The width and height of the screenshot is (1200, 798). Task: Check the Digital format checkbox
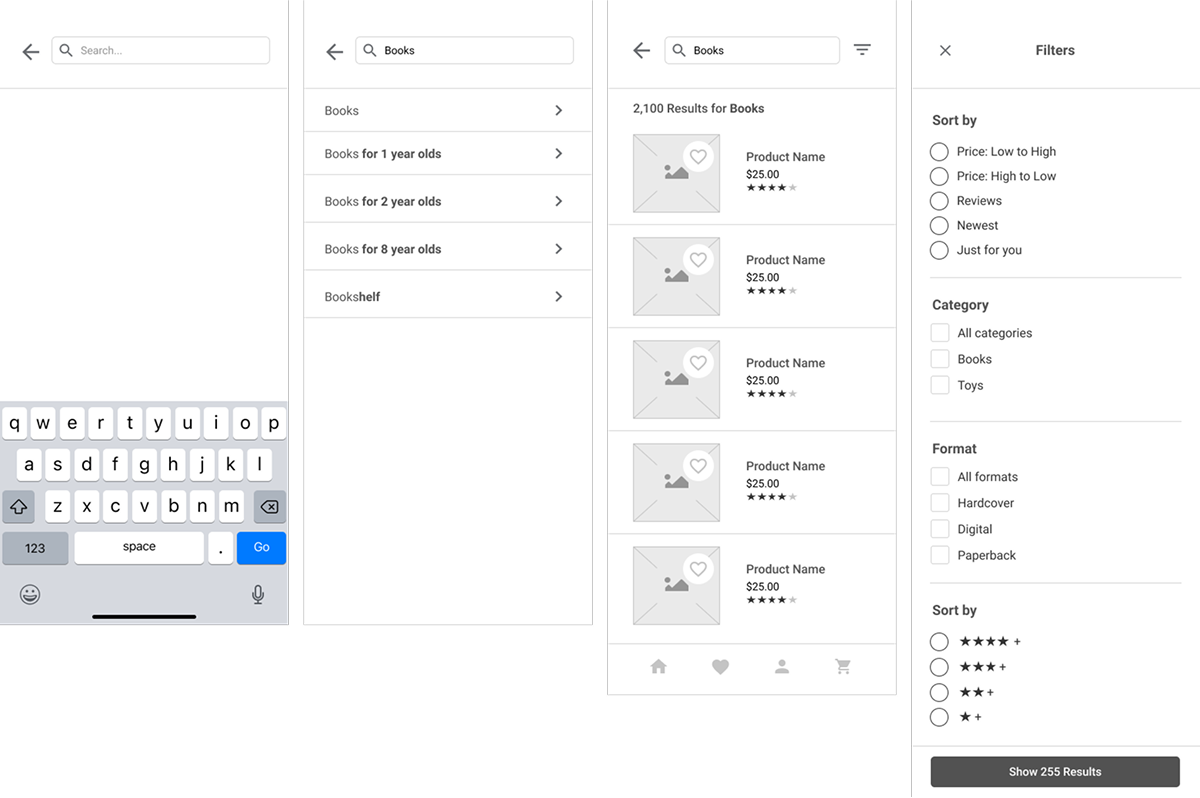click(x=940, y=529)
